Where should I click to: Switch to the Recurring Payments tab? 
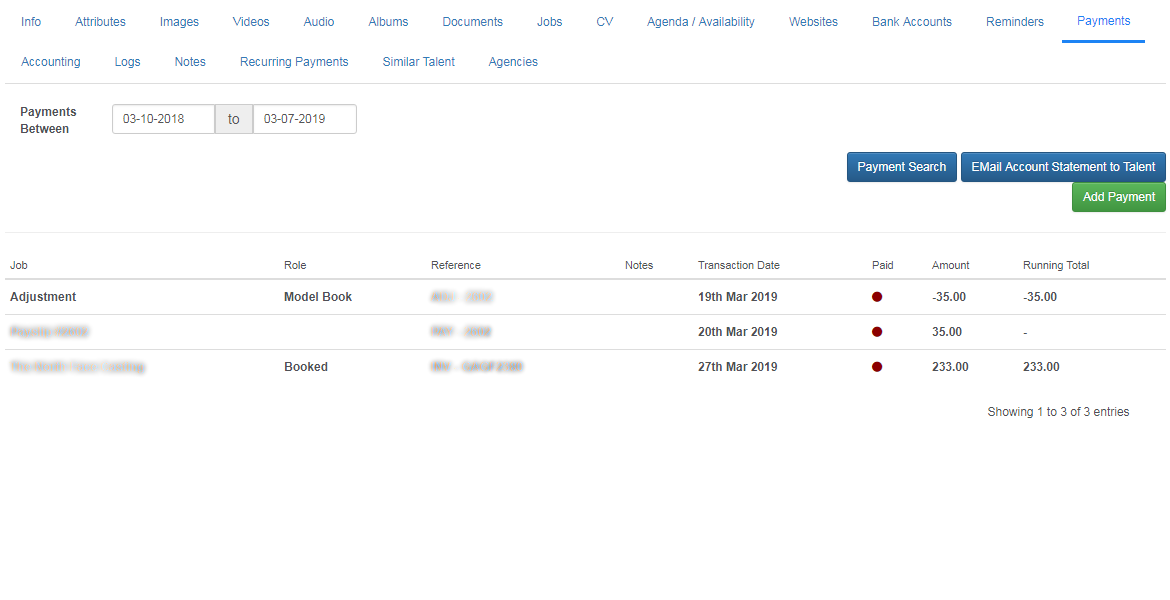click(x=294, y=62)
